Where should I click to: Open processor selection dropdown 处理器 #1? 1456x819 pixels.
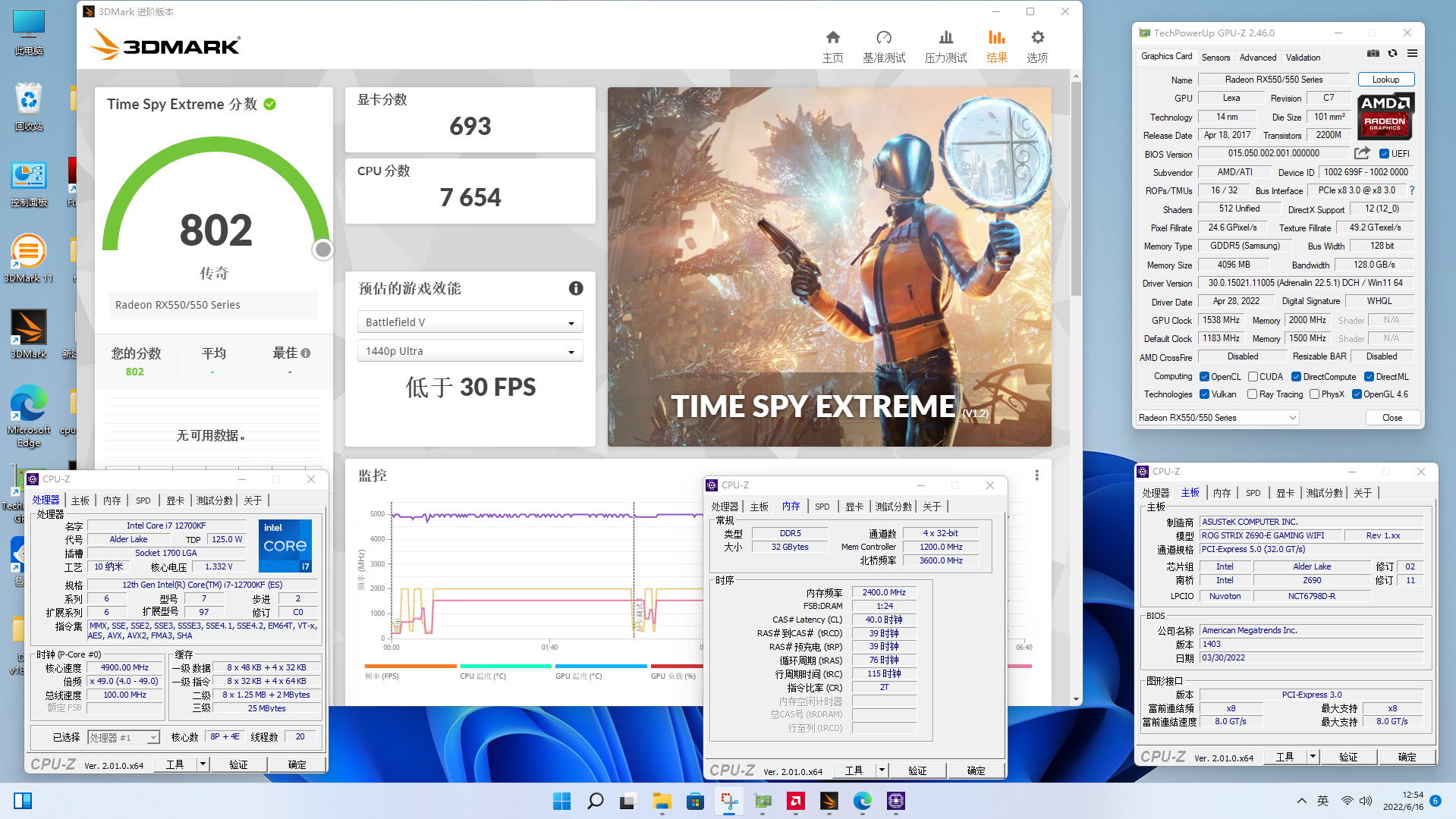124,737
